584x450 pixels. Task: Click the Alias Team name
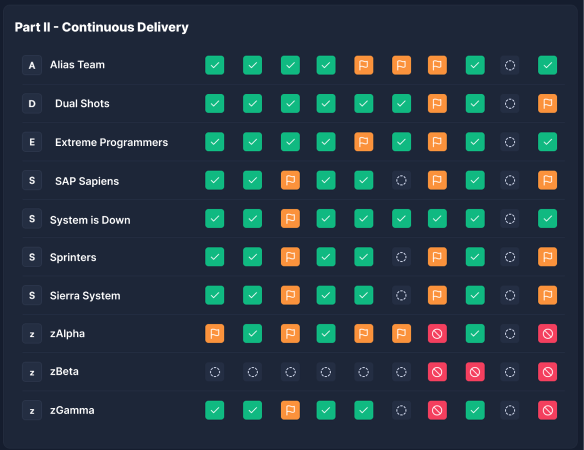point(77,65)
